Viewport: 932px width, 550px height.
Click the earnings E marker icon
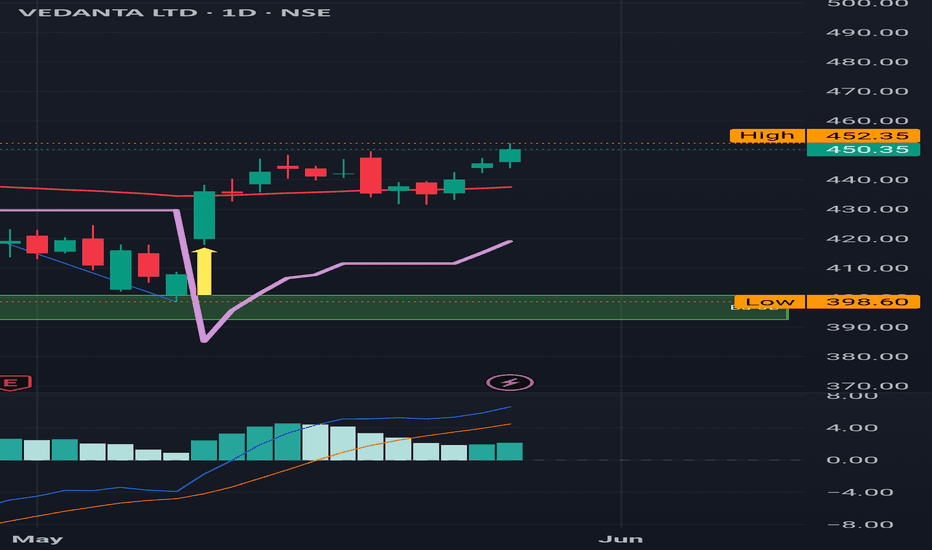pyautogui.click(x=14, y=383)
